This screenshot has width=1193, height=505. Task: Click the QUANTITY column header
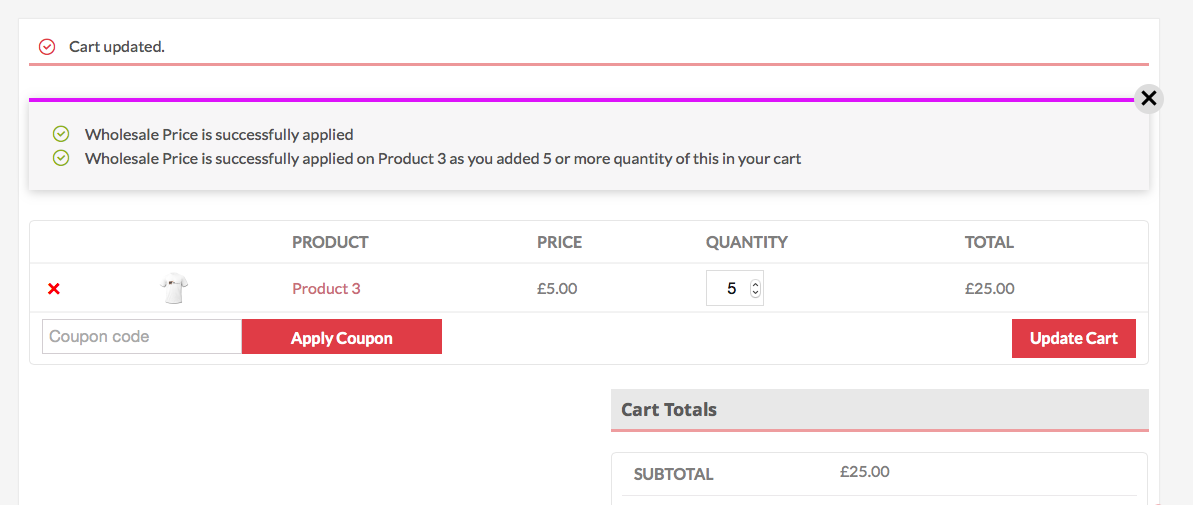[x=746, y=243]
